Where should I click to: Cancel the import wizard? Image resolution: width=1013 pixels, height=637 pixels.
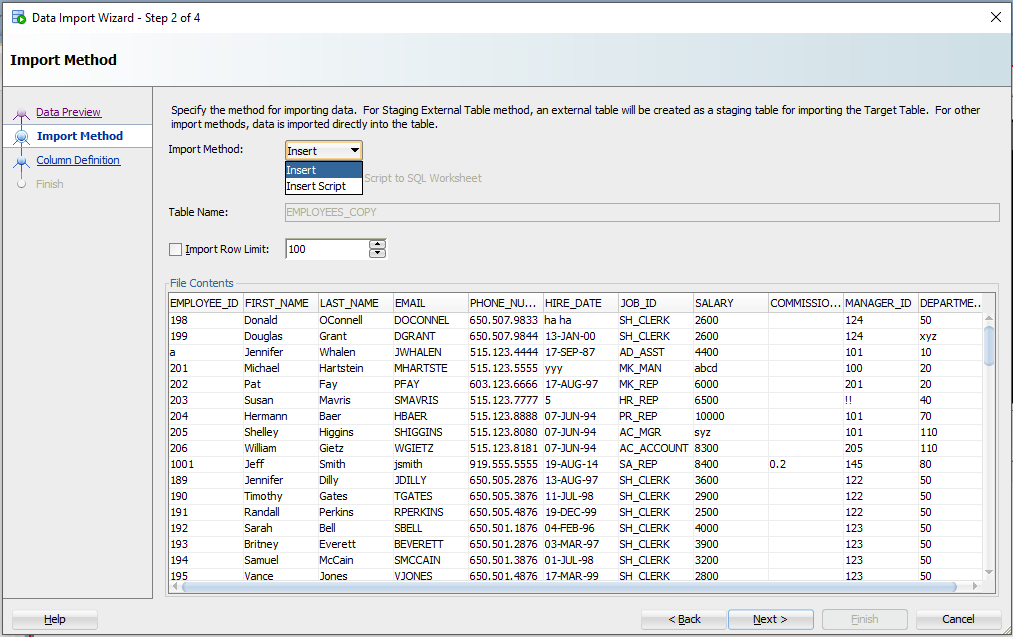(x=956, y=619)
